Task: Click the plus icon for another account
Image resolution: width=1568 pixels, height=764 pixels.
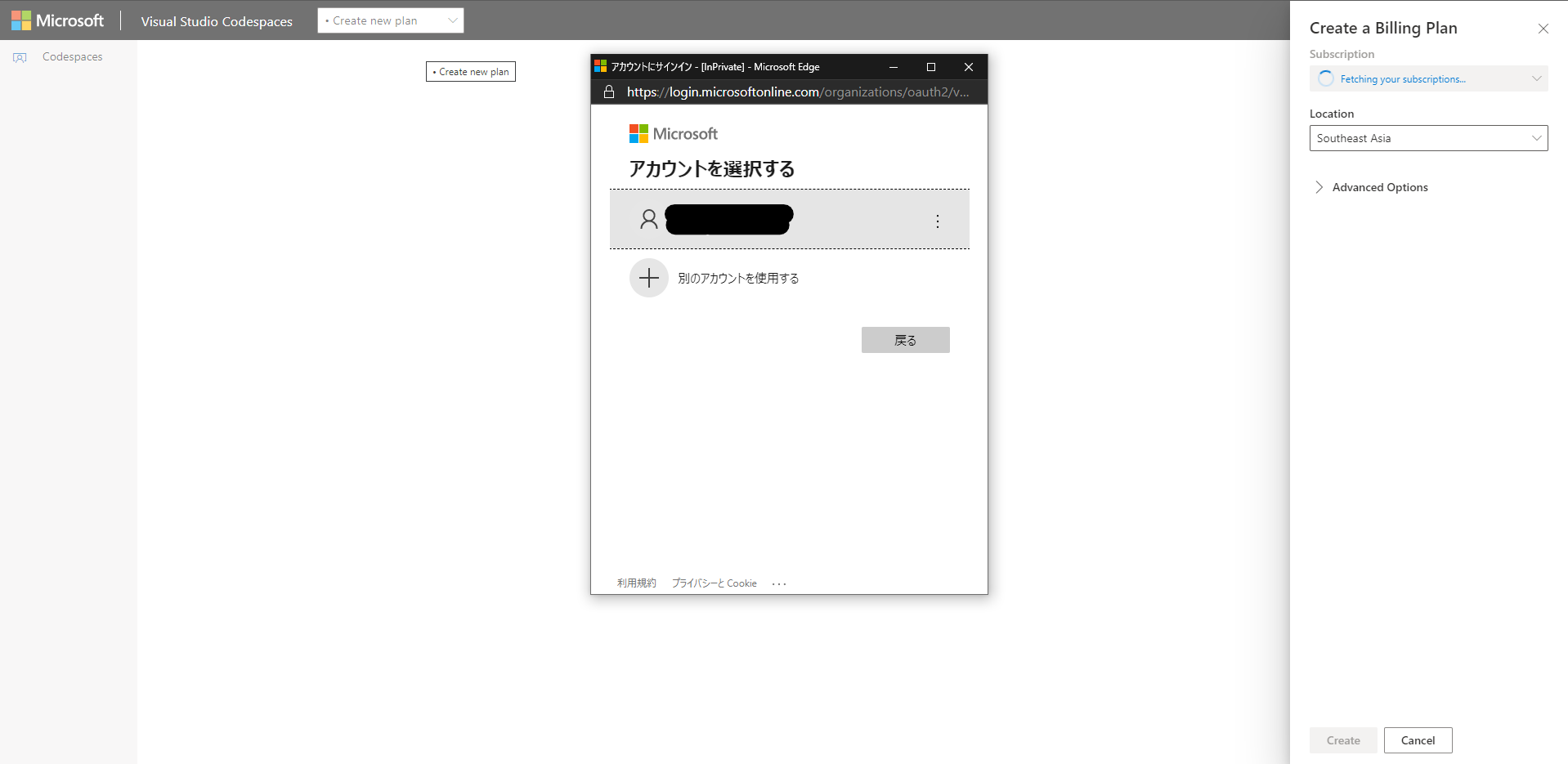Action: click(649, 278)
